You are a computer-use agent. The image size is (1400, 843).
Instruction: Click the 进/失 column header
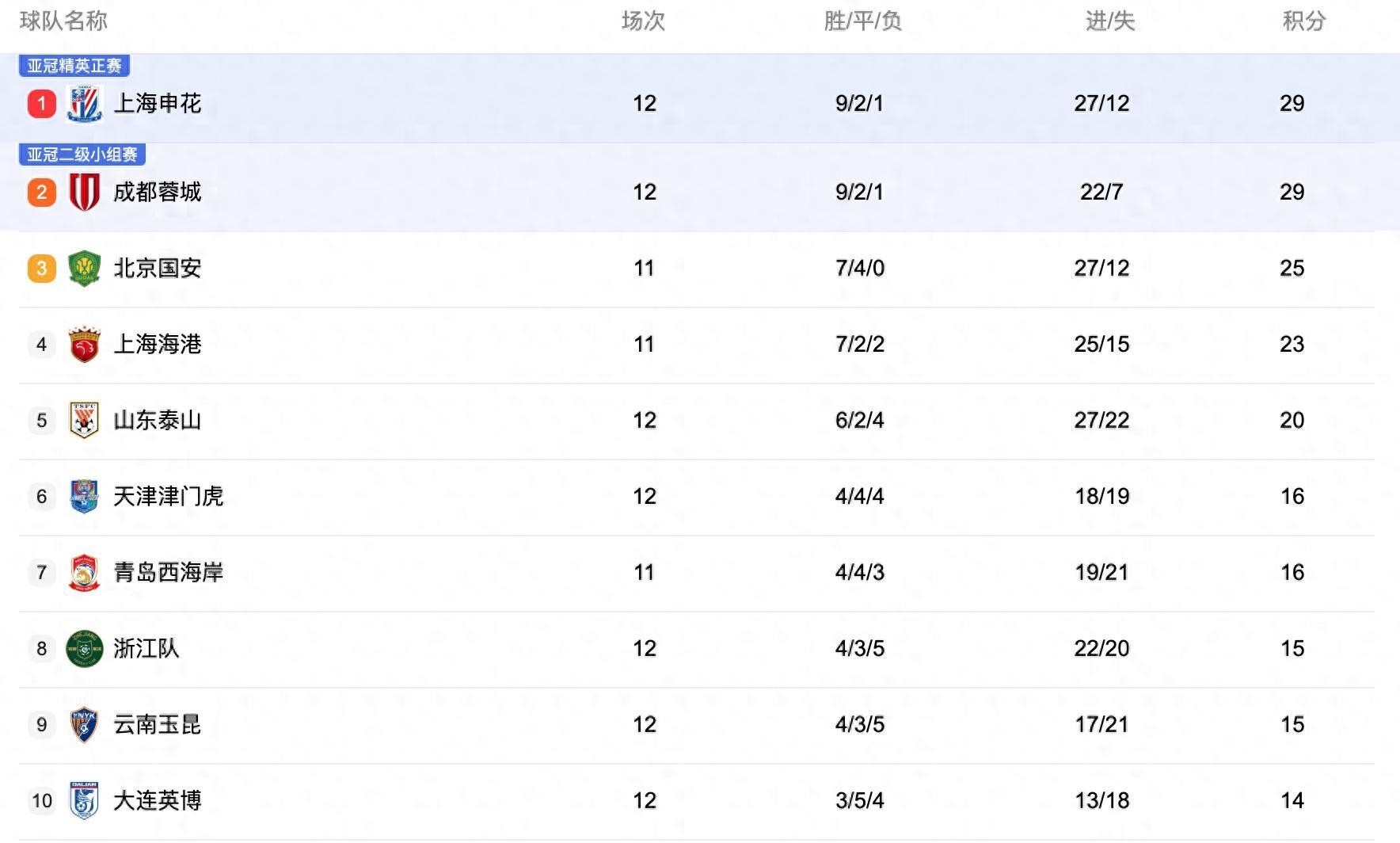1109,21
